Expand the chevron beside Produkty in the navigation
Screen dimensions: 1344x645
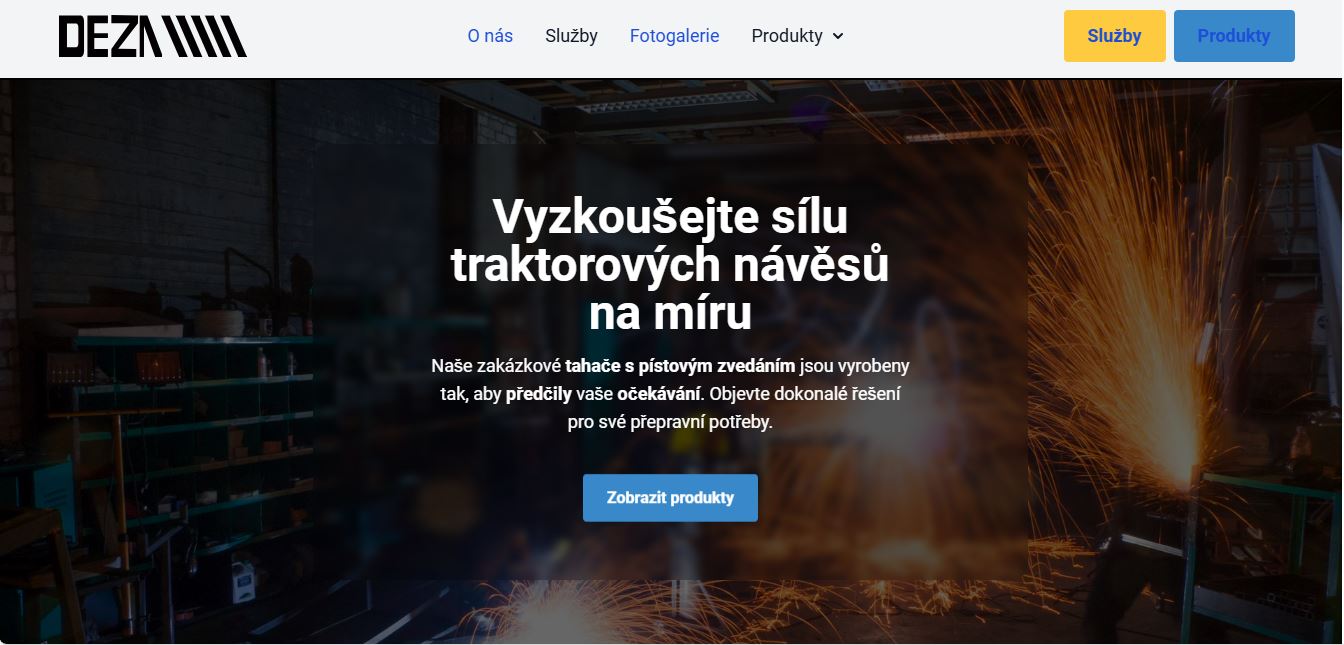point(838,36)
